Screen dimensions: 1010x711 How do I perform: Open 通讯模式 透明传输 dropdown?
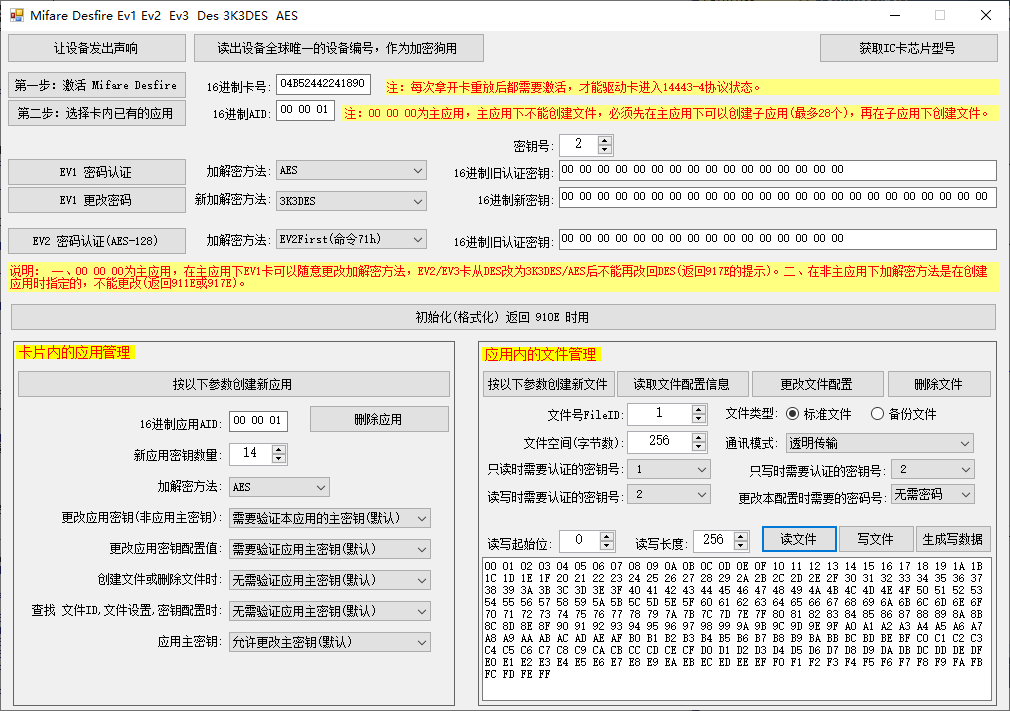point(880,443)
